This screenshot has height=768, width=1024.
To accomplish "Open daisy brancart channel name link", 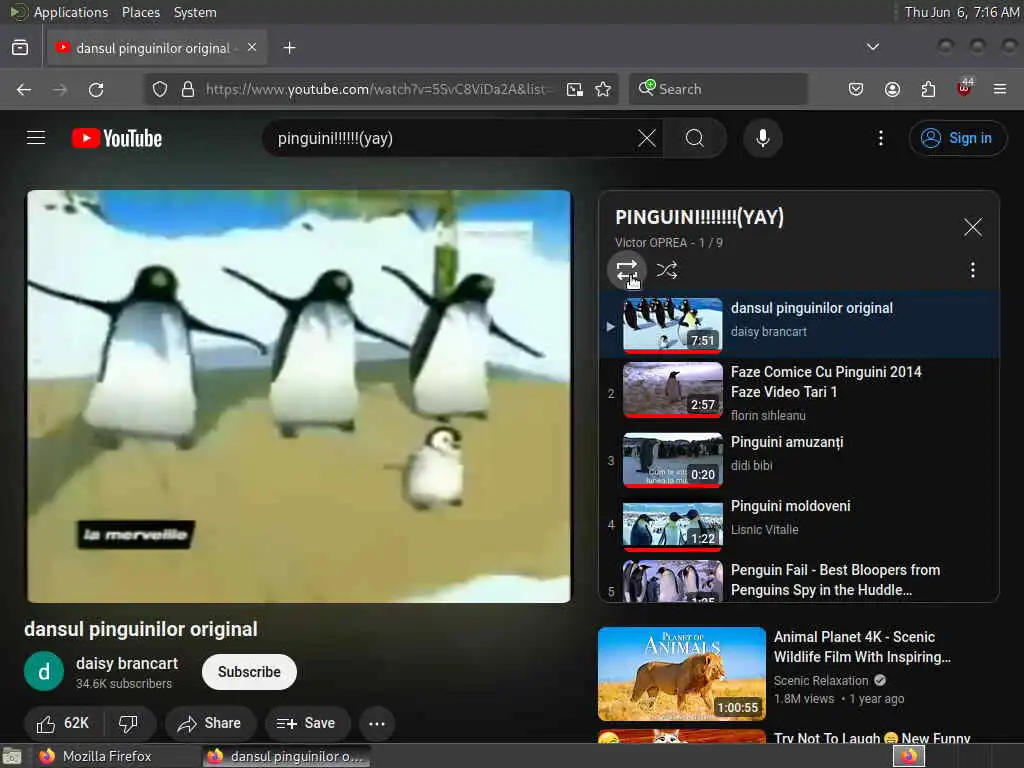I will click(x=127, y=664).
